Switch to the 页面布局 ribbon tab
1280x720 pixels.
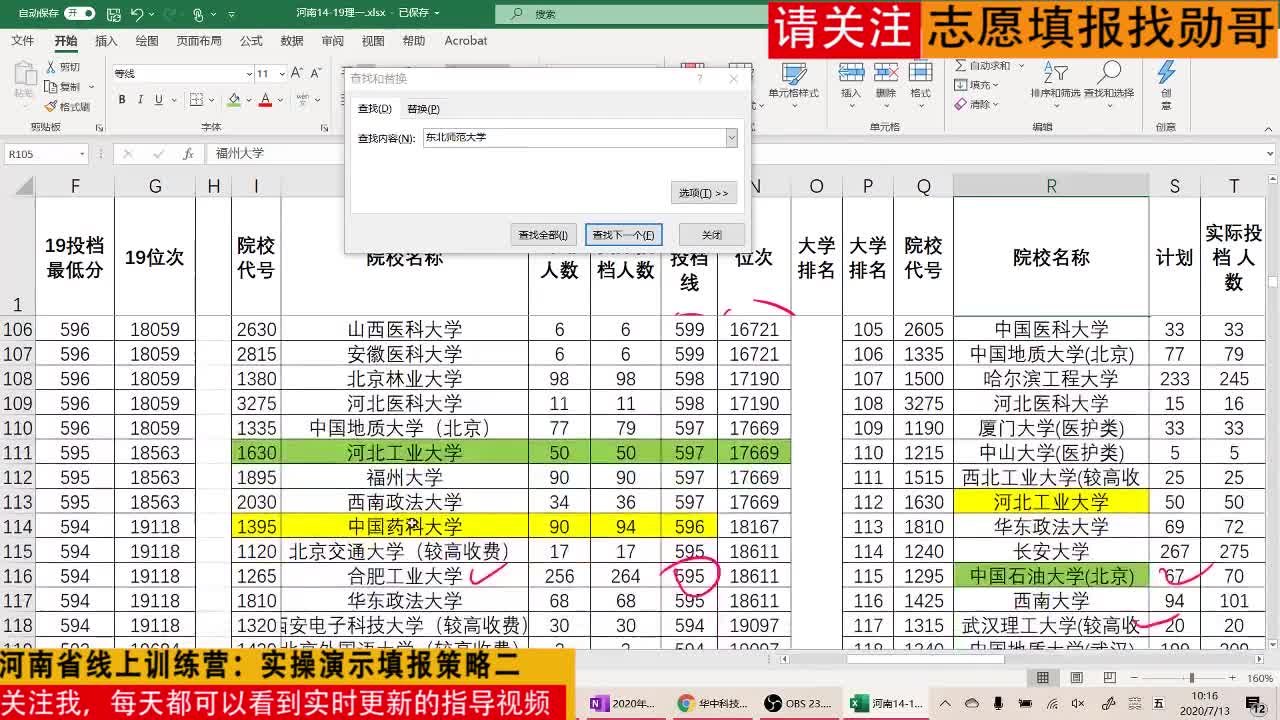(x=199, y=41)
